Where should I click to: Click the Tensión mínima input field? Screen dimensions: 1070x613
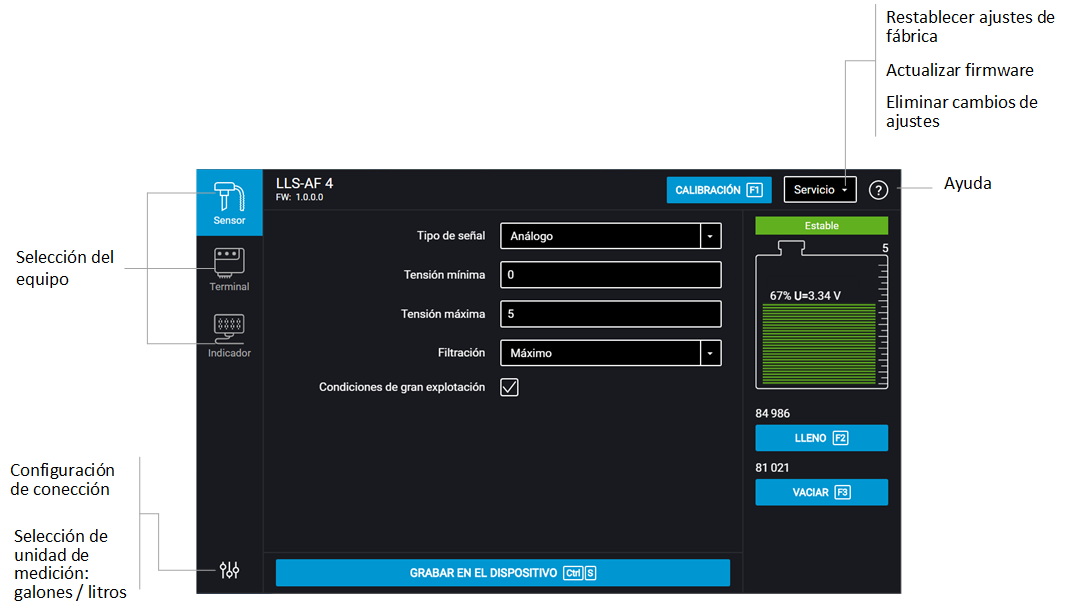(610, 274)
